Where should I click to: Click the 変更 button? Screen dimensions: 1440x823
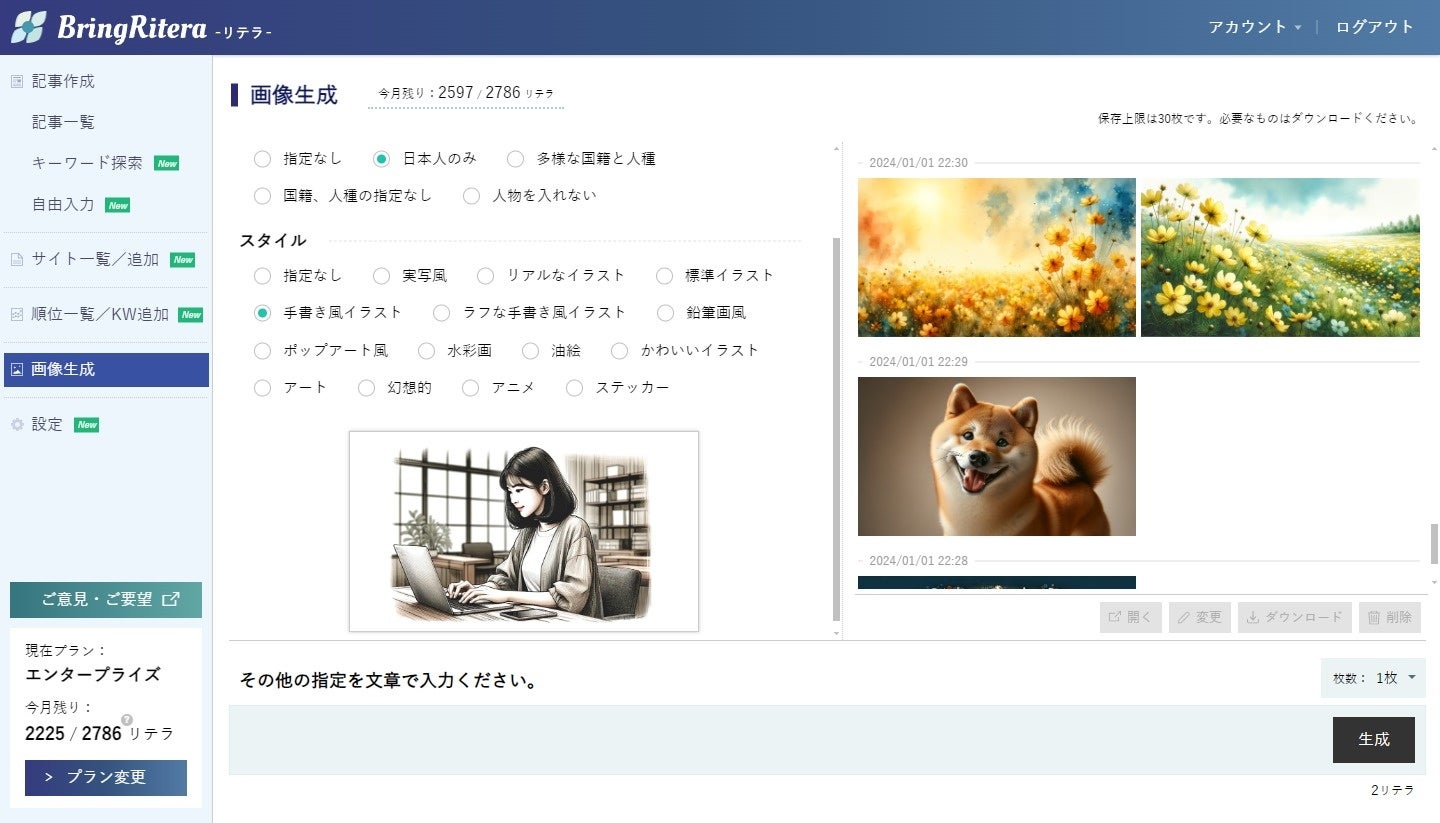click(1200, 618)
